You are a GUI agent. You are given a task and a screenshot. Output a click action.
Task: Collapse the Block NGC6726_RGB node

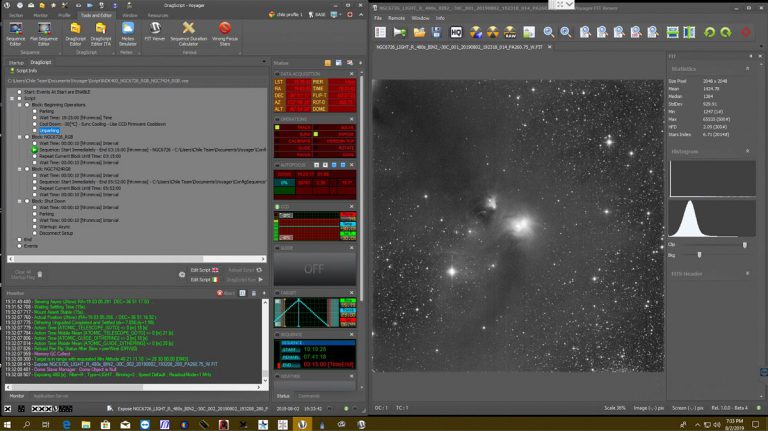point(20,137)
